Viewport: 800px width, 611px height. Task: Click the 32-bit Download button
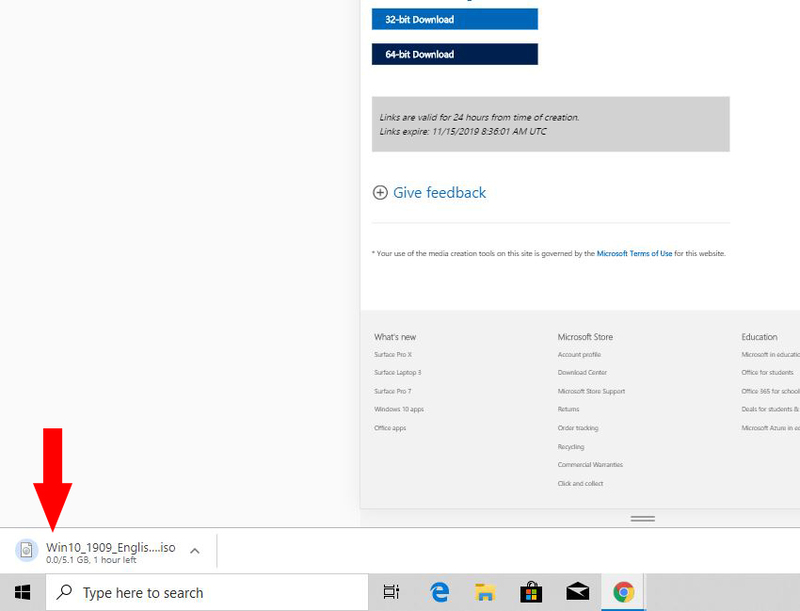[455, 19]
